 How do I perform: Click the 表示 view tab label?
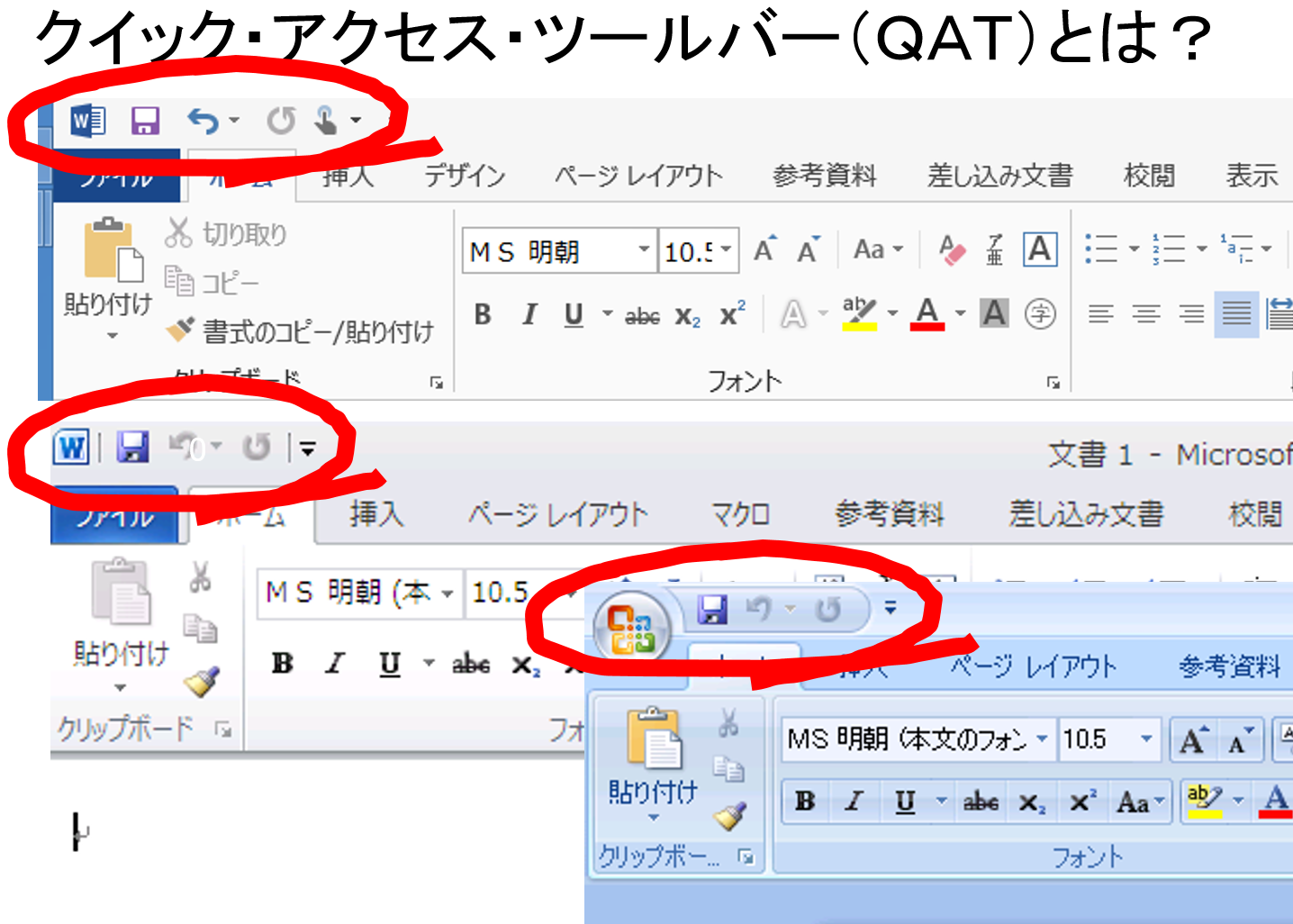1252,175
